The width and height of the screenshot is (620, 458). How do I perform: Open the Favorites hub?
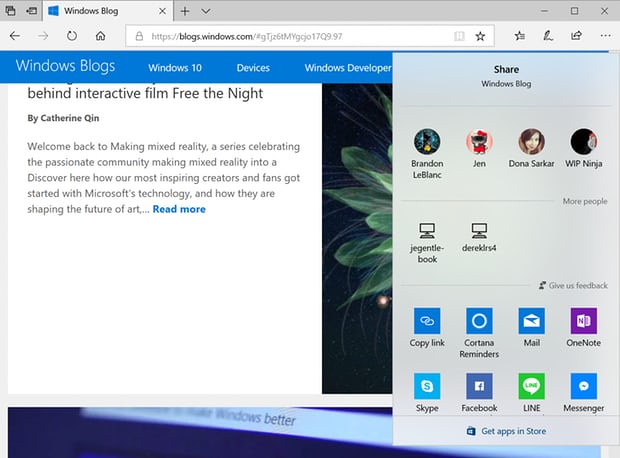coord(520,36)
